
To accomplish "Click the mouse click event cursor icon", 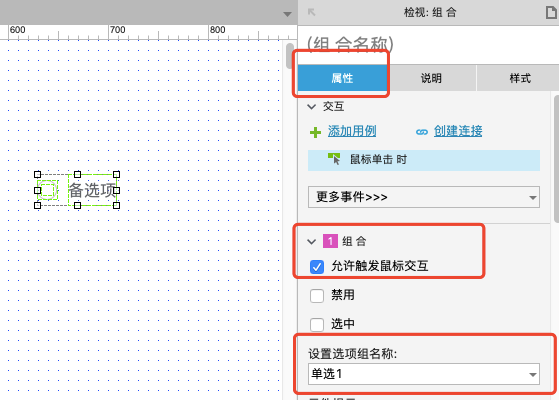I will (x=334, y=159).
